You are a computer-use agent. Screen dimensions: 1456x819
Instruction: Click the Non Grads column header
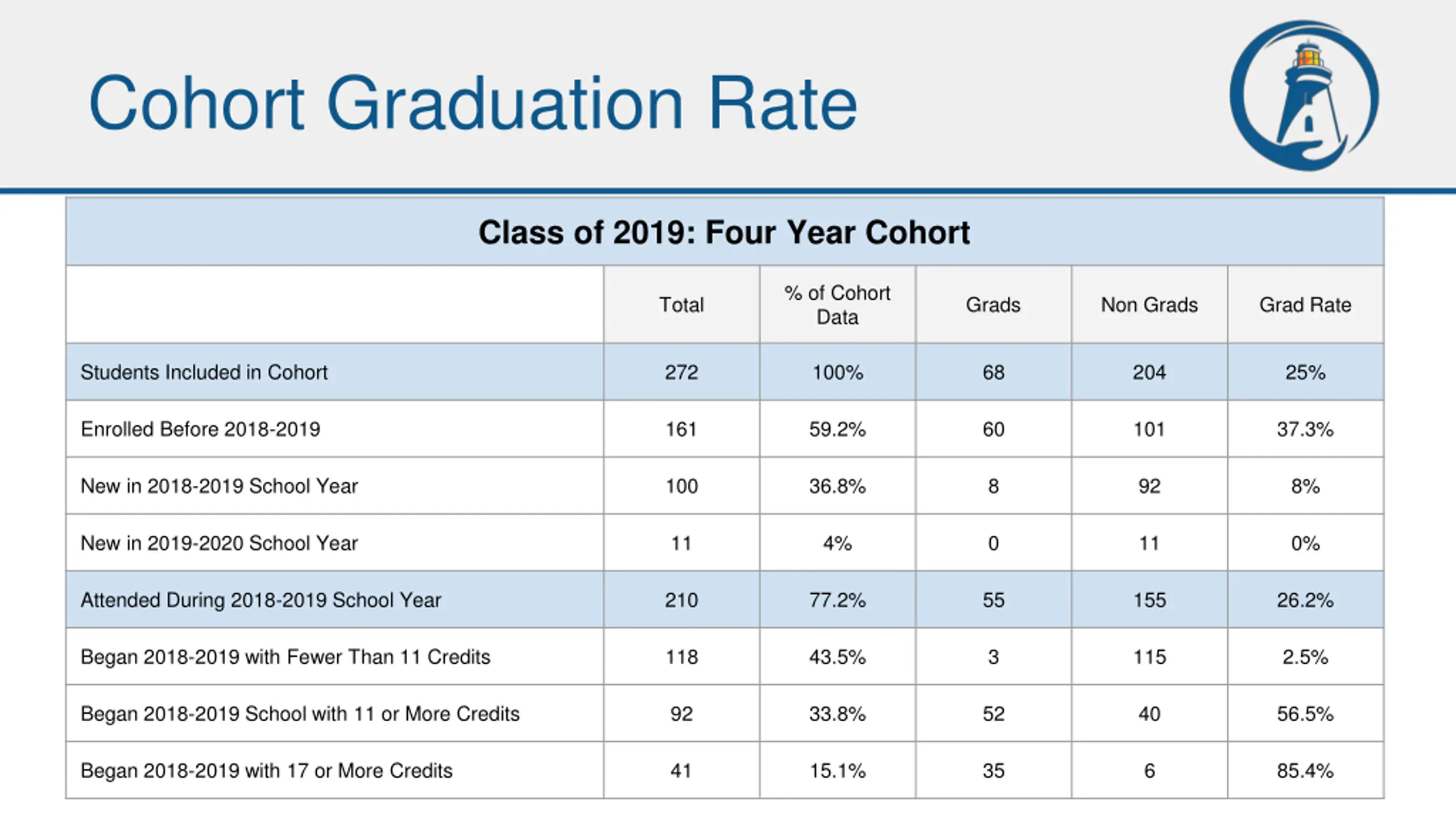pos(1149,305)
